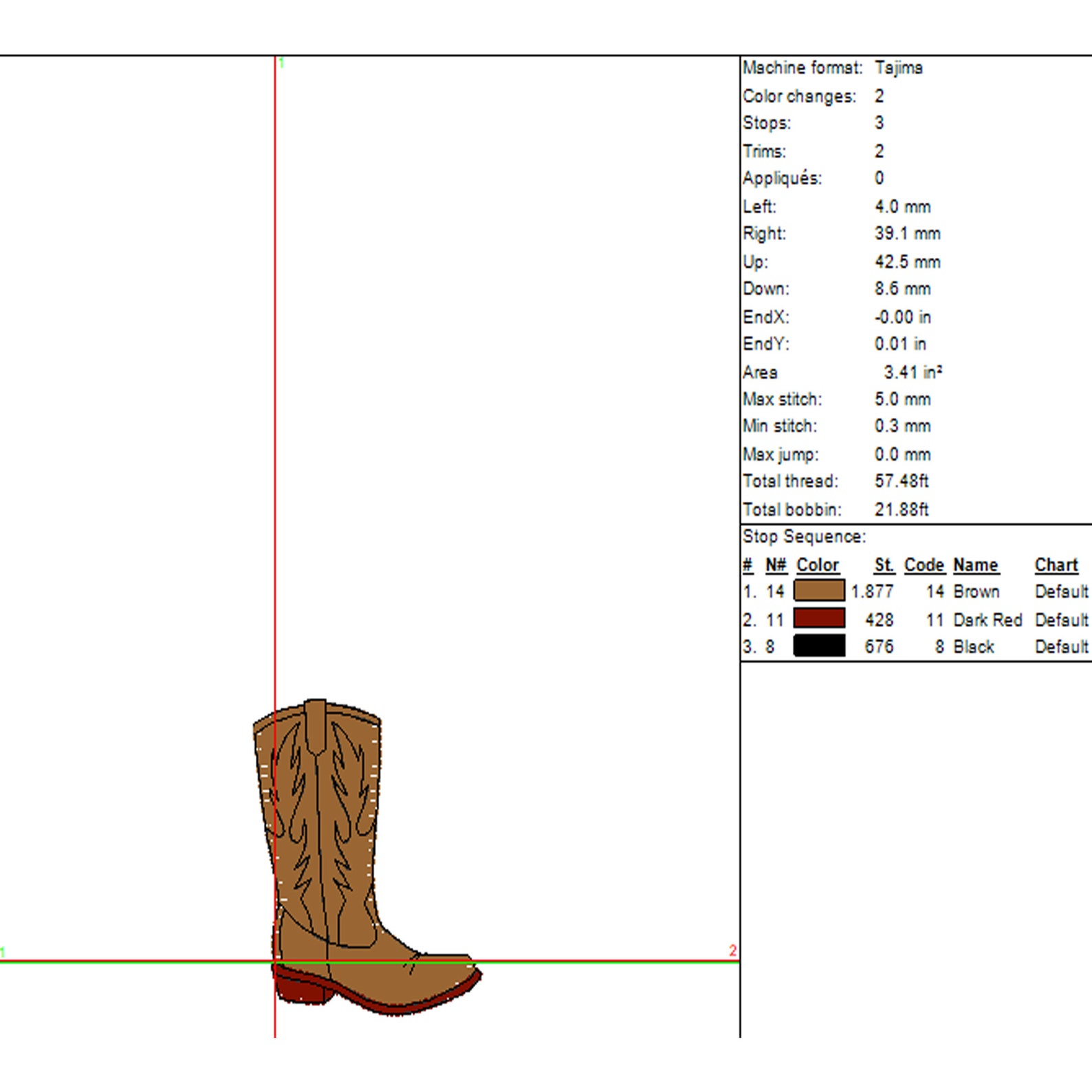This screenshot has width=1092, height=1092.
Task: Click the EndX value '-0.00 in'
Action: tap(903, 317)
